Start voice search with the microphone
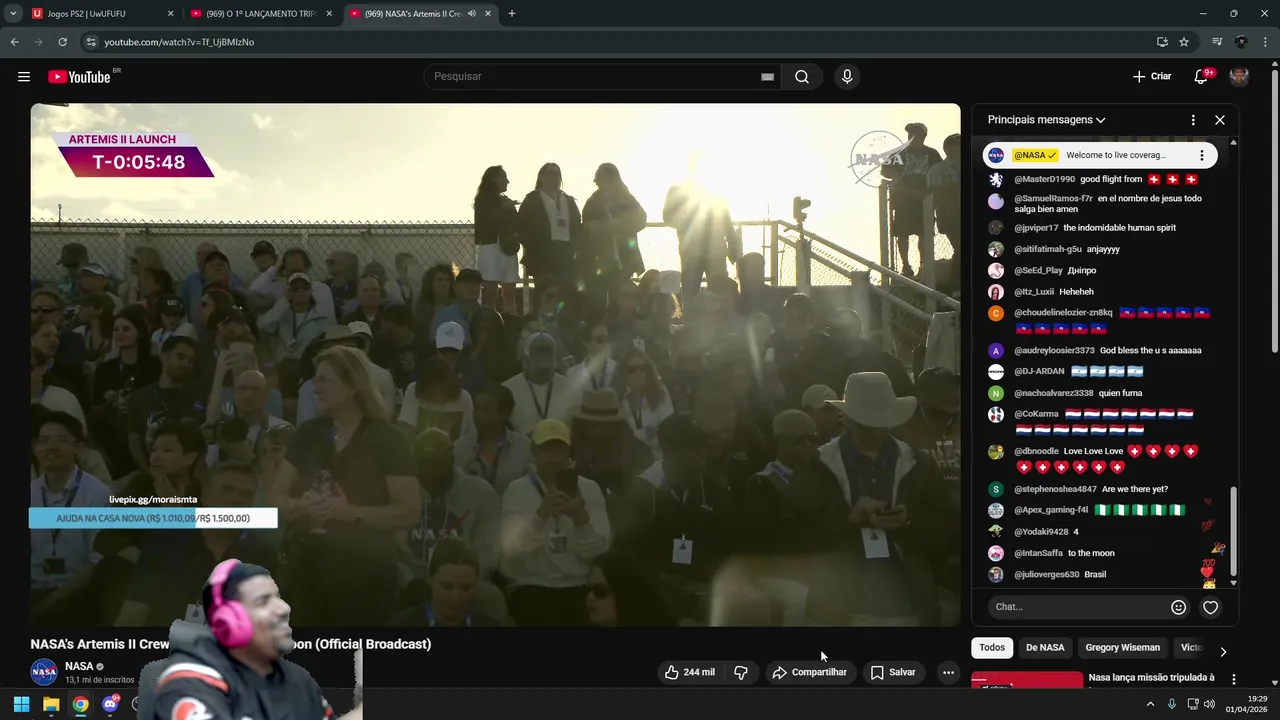 (x=847, y=77)
